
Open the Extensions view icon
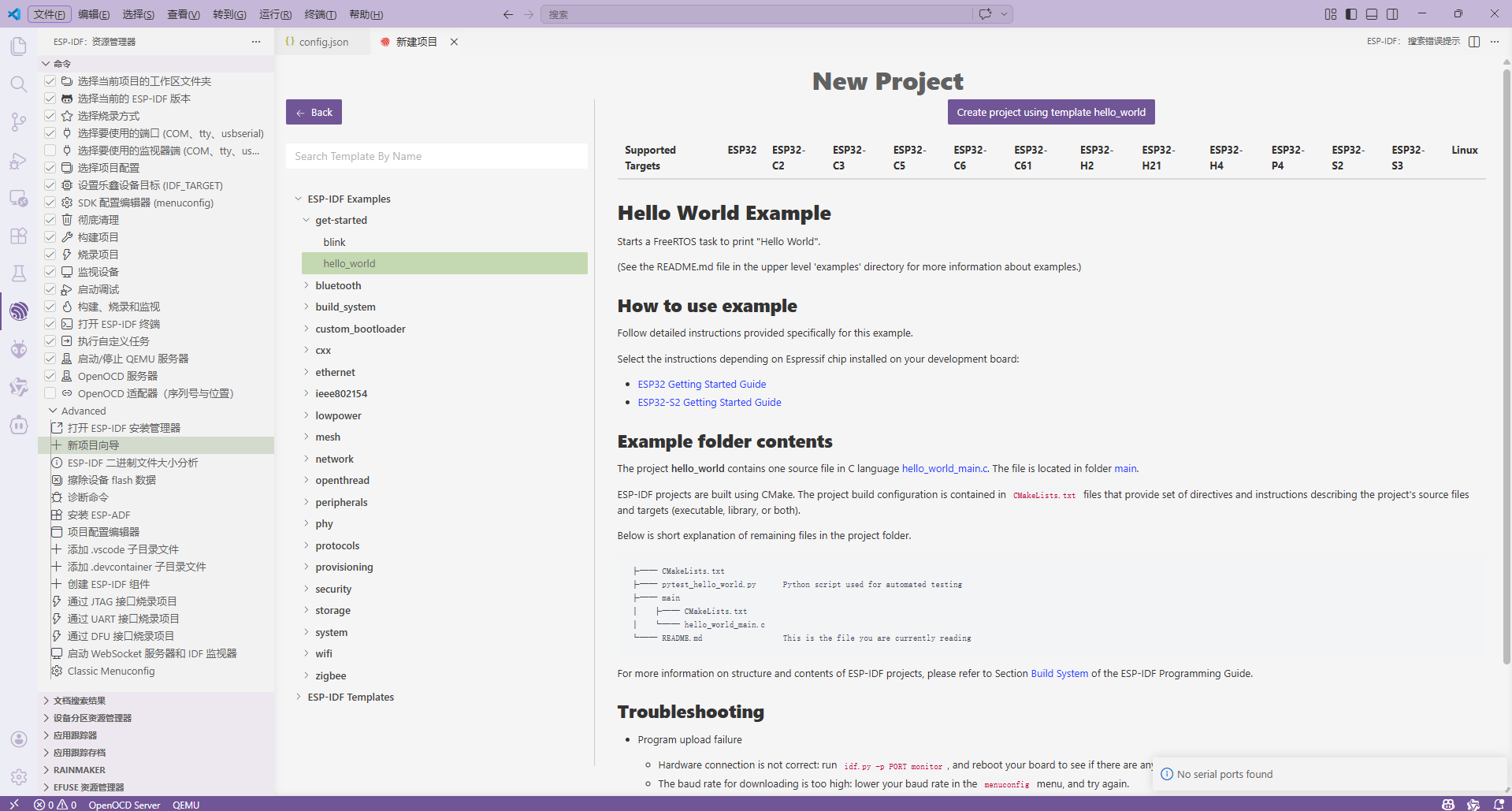coord(19,236)
